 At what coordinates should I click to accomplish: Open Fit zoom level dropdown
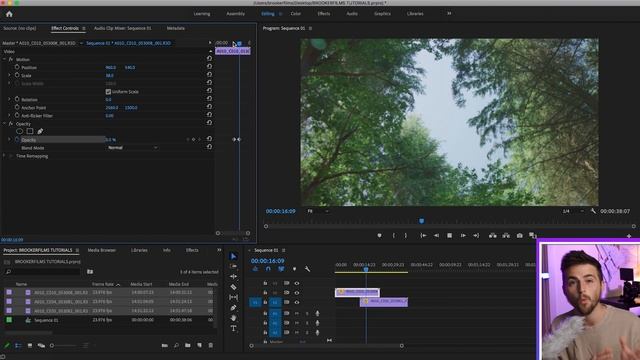pos(318,211)
